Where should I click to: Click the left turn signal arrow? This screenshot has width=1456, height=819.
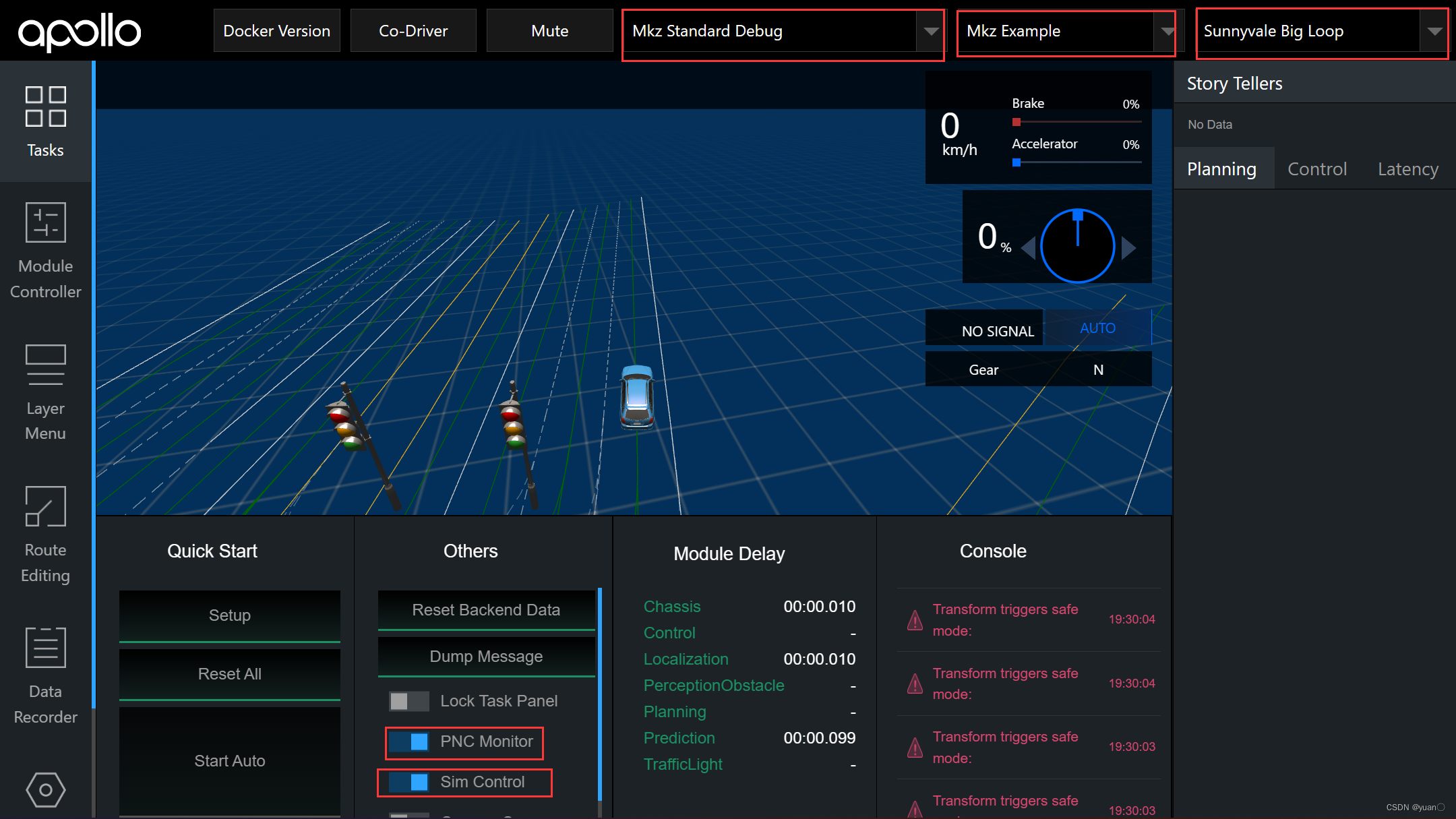tap(1028, 247)
